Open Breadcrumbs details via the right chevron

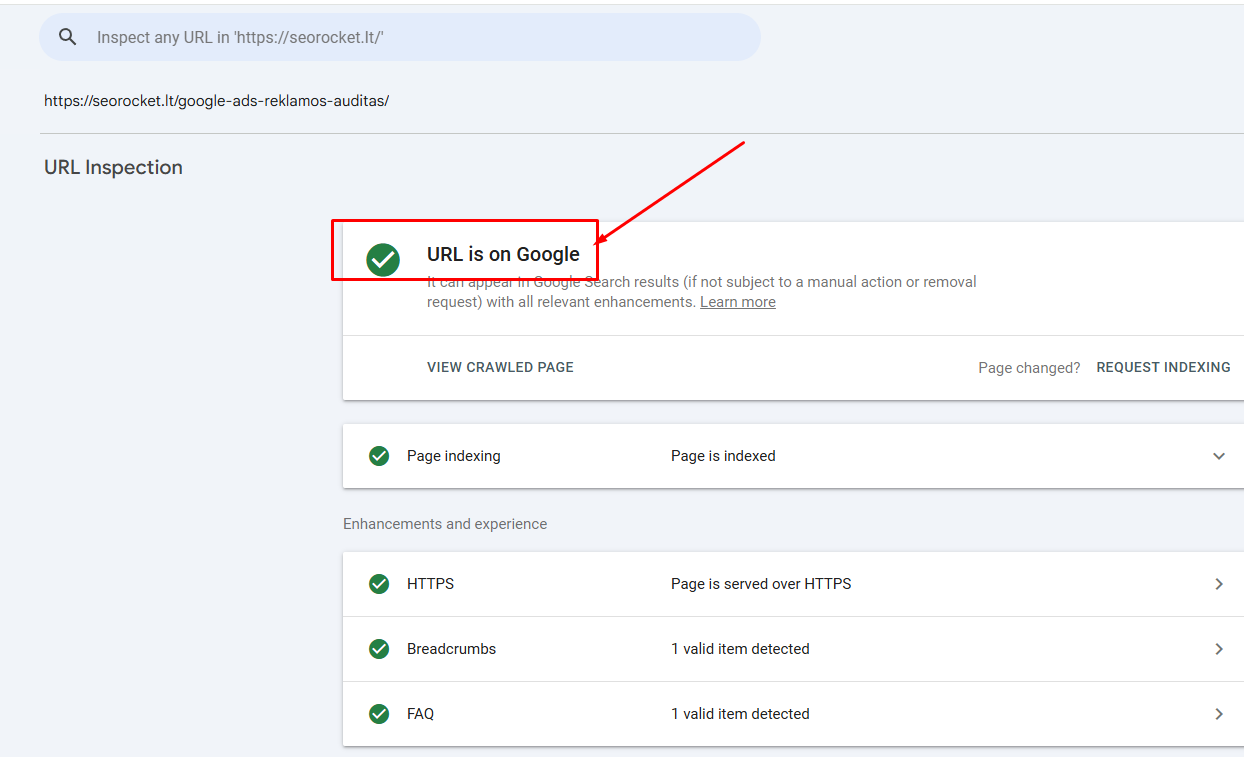[x=1218, y=649]
